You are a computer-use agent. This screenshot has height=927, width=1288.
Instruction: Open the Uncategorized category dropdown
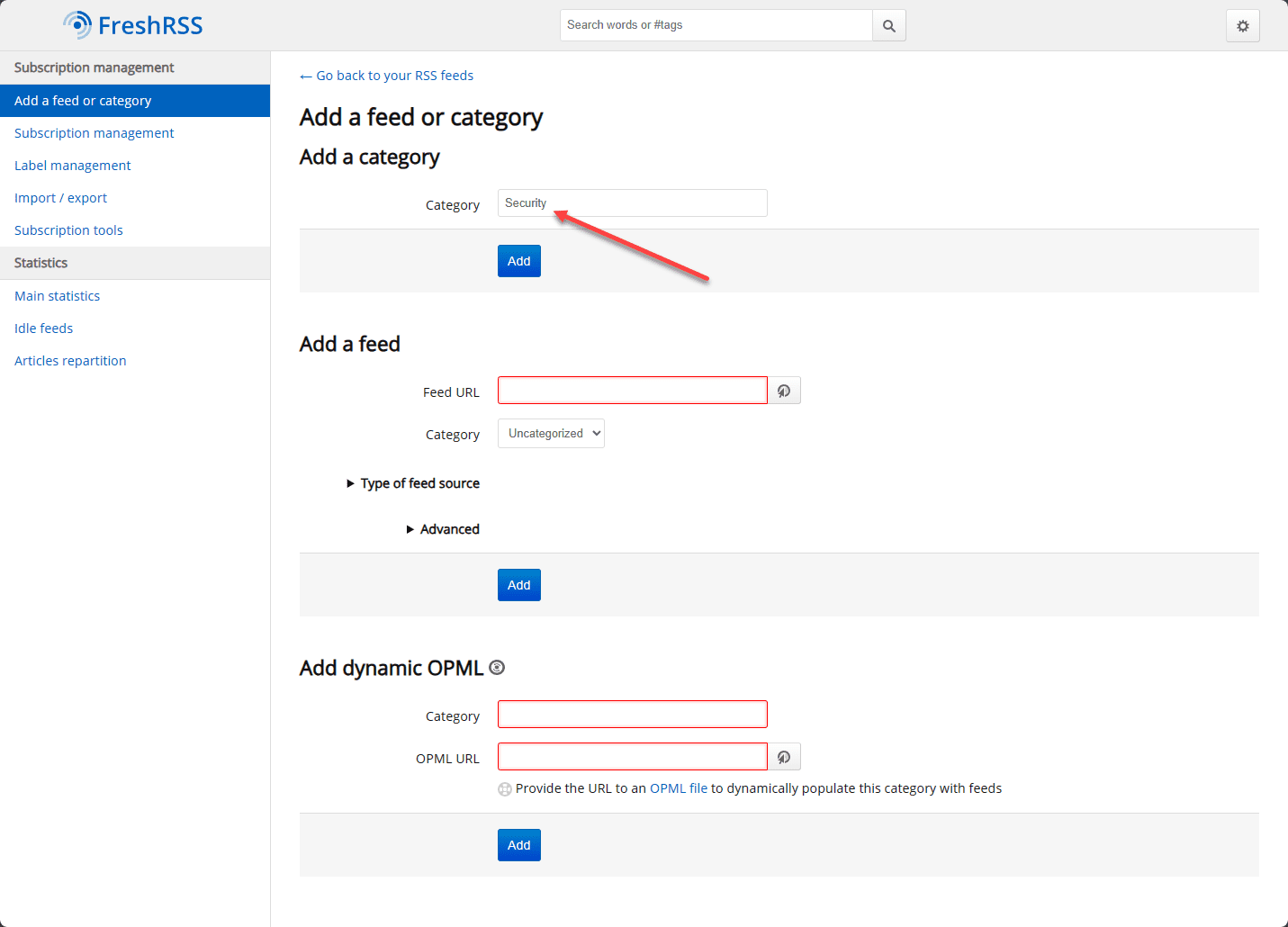[551, 434]
